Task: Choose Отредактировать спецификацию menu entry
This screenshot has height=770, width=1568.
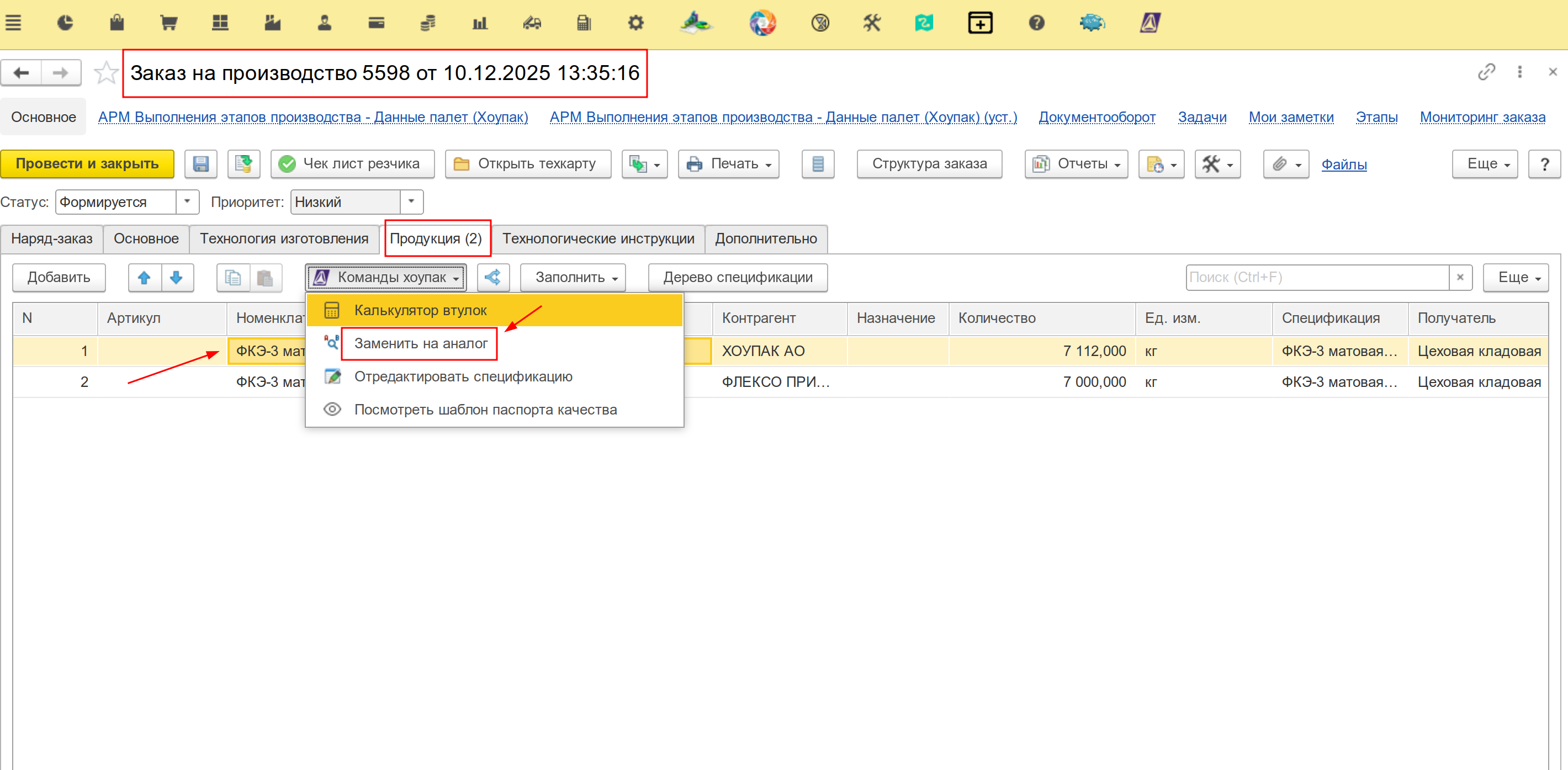Action: click(x=463, y=376)
